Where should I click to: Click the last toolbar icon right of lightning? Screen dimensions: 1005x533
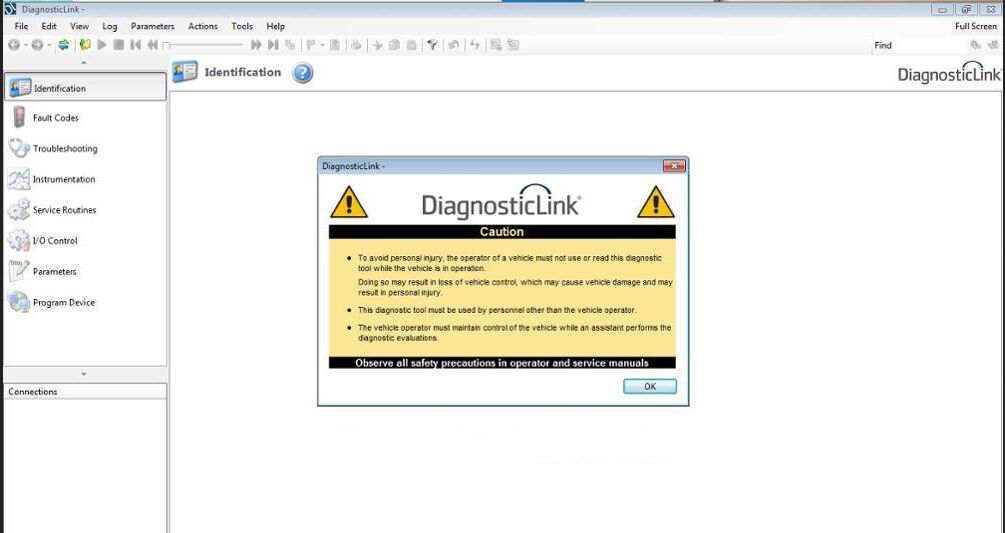click(513, 45)
